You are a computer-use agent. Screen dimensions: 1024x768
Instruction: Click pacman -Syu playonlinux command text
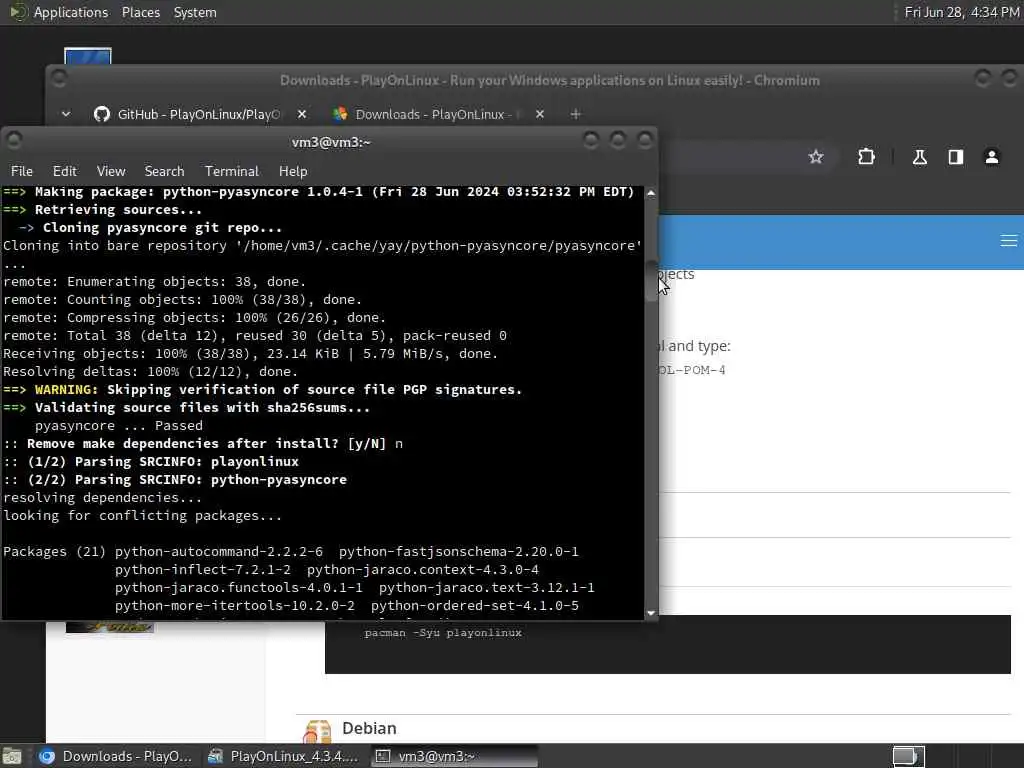(x=443, y=633)
